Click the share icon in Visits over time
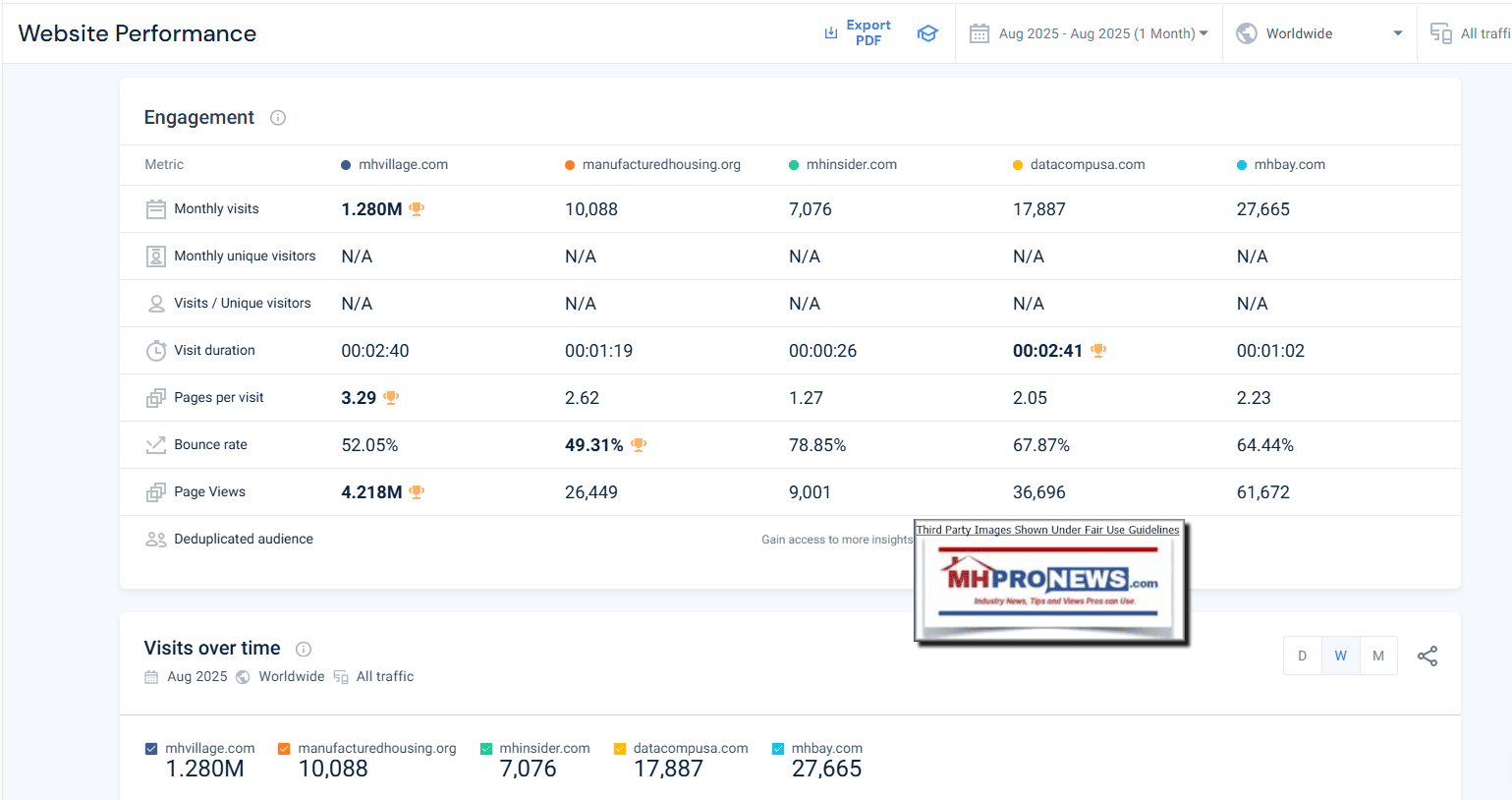Image resolution: width=1512 pixels, height=800 pixels. point(1427,657)
